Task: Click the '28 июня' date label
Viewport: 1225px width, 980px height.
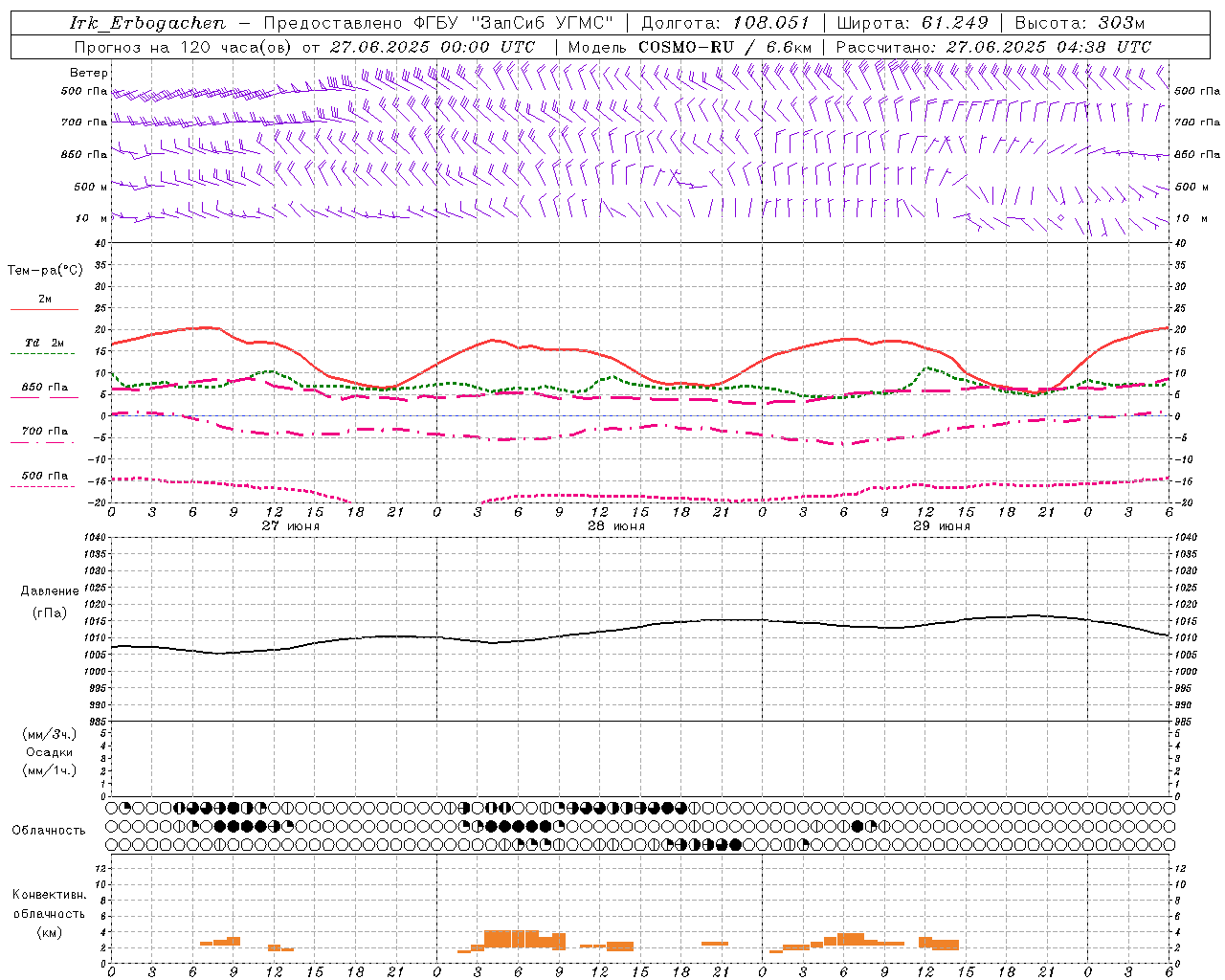Action: 616,526
